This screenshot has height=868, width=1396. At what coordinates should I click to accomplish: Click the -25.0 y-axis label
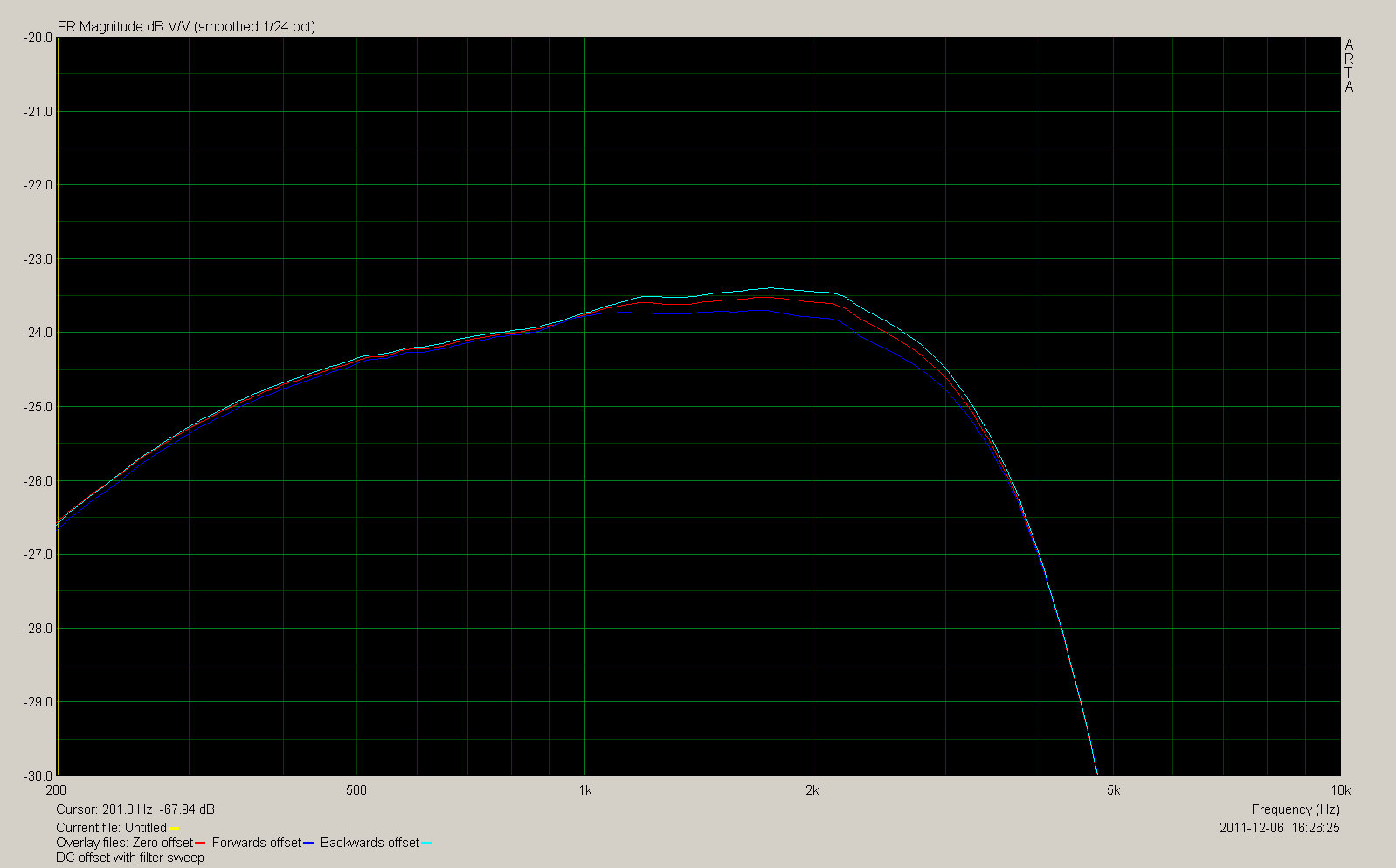38,407
